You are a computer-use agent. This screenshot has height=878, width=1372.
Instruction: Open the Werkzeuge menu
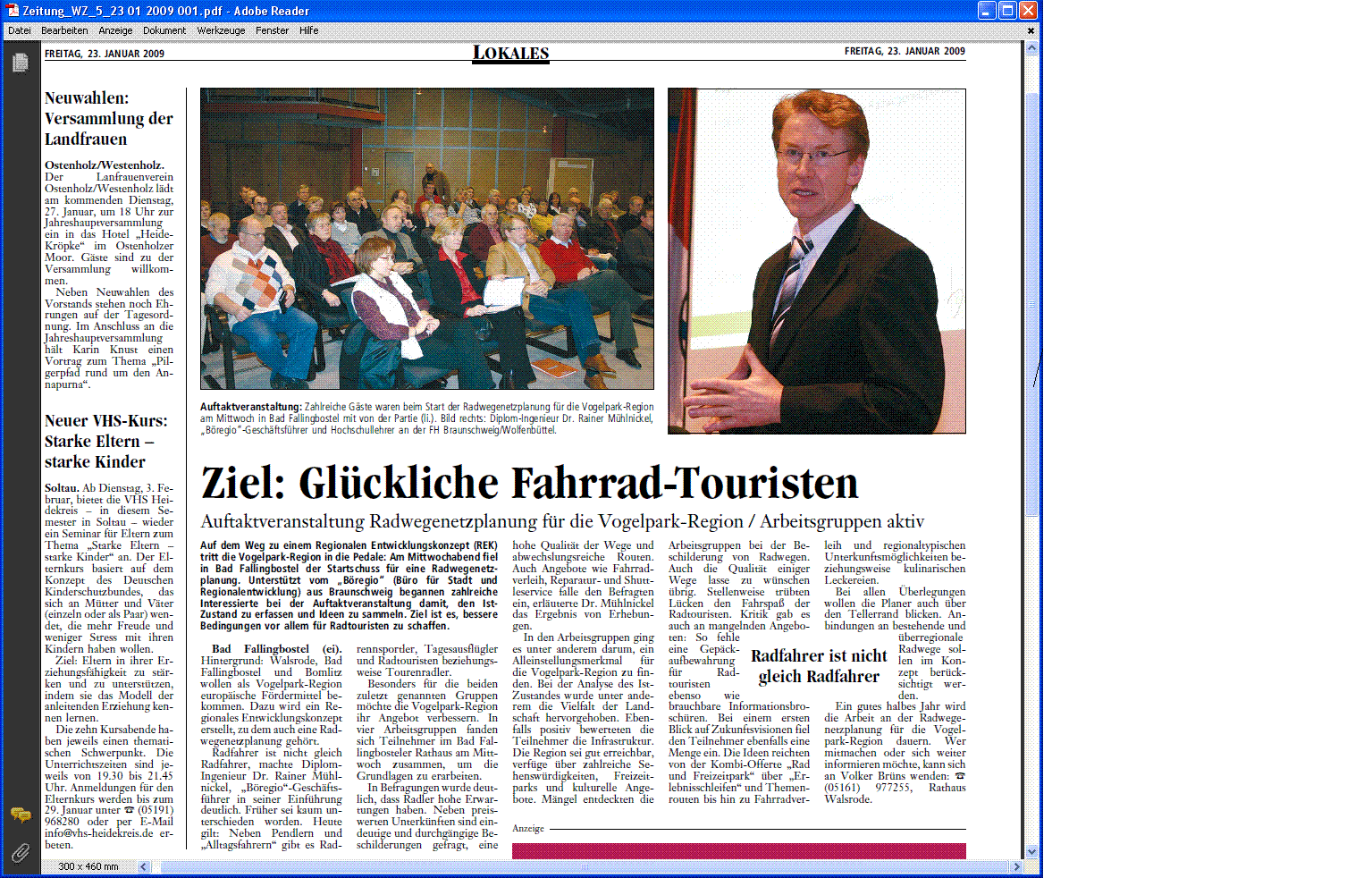coord(221,30)
